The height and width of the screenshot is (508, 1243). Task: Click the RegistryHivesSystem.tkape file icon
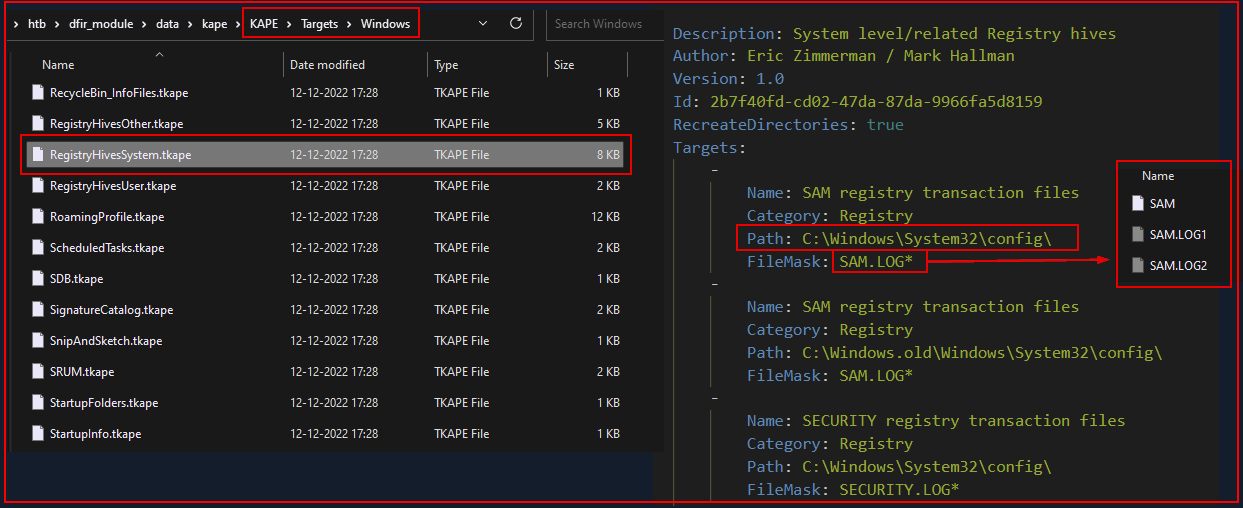click(38, 155)
